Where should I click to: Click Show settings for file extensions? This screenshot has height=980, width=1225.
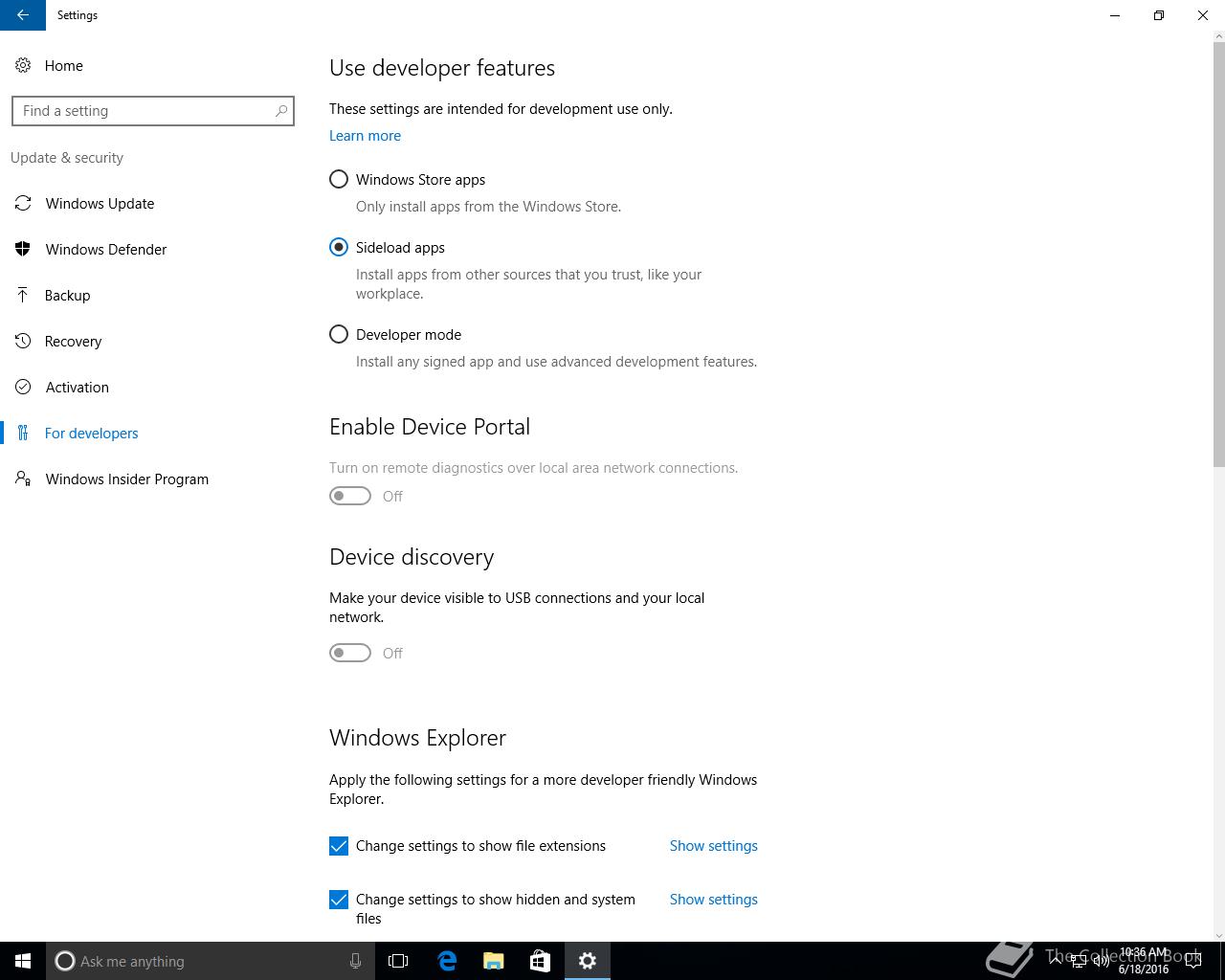[714, 846]
